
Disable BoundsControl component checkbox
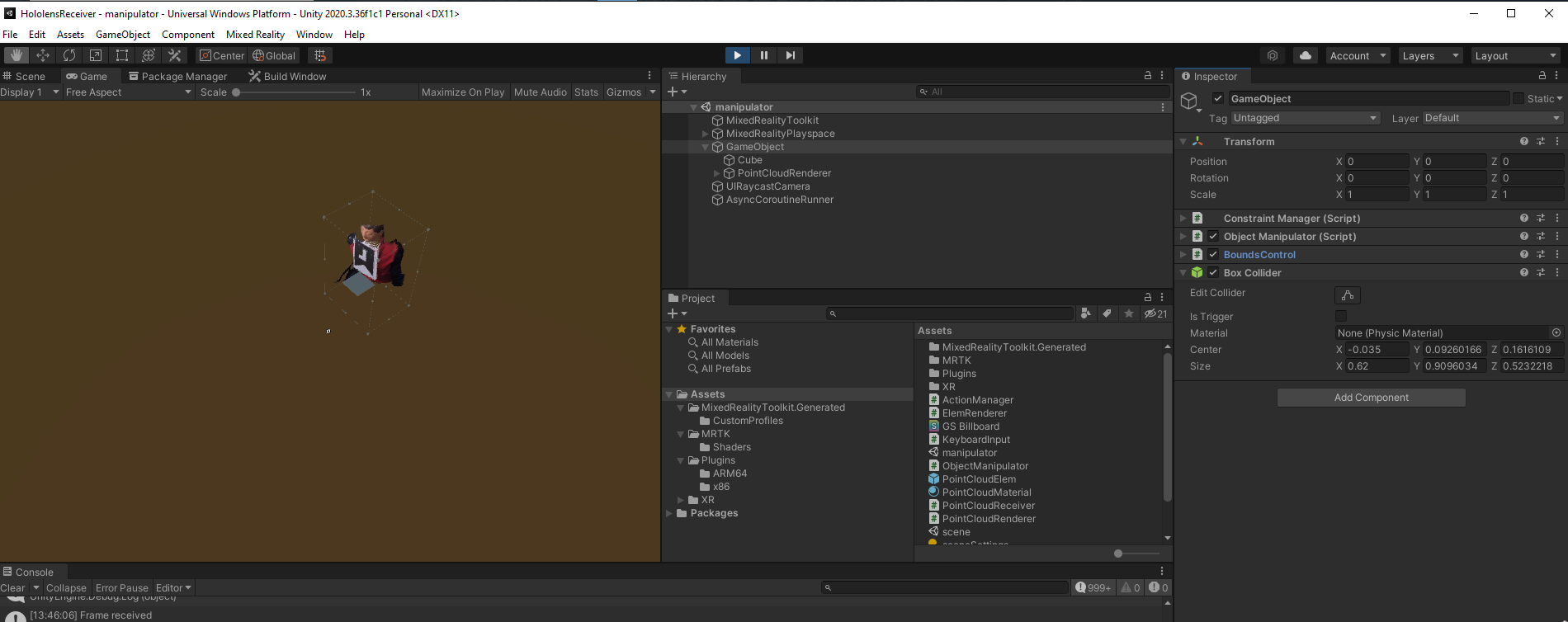pyautogui.click(x=1213, y=255)
